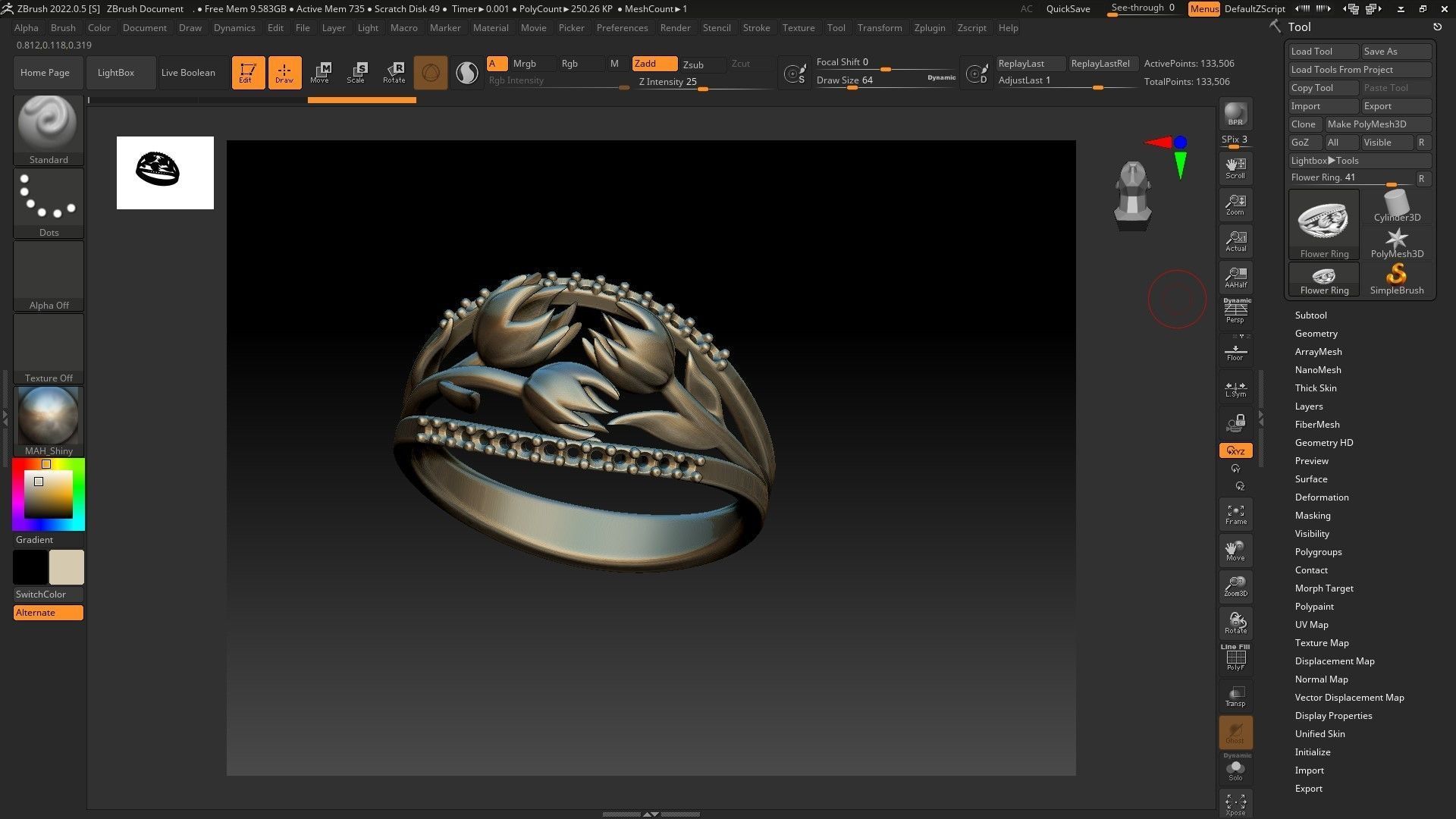Open the Alpha menu
Viewport: 1456px width, 819px height.
point(26,28)
